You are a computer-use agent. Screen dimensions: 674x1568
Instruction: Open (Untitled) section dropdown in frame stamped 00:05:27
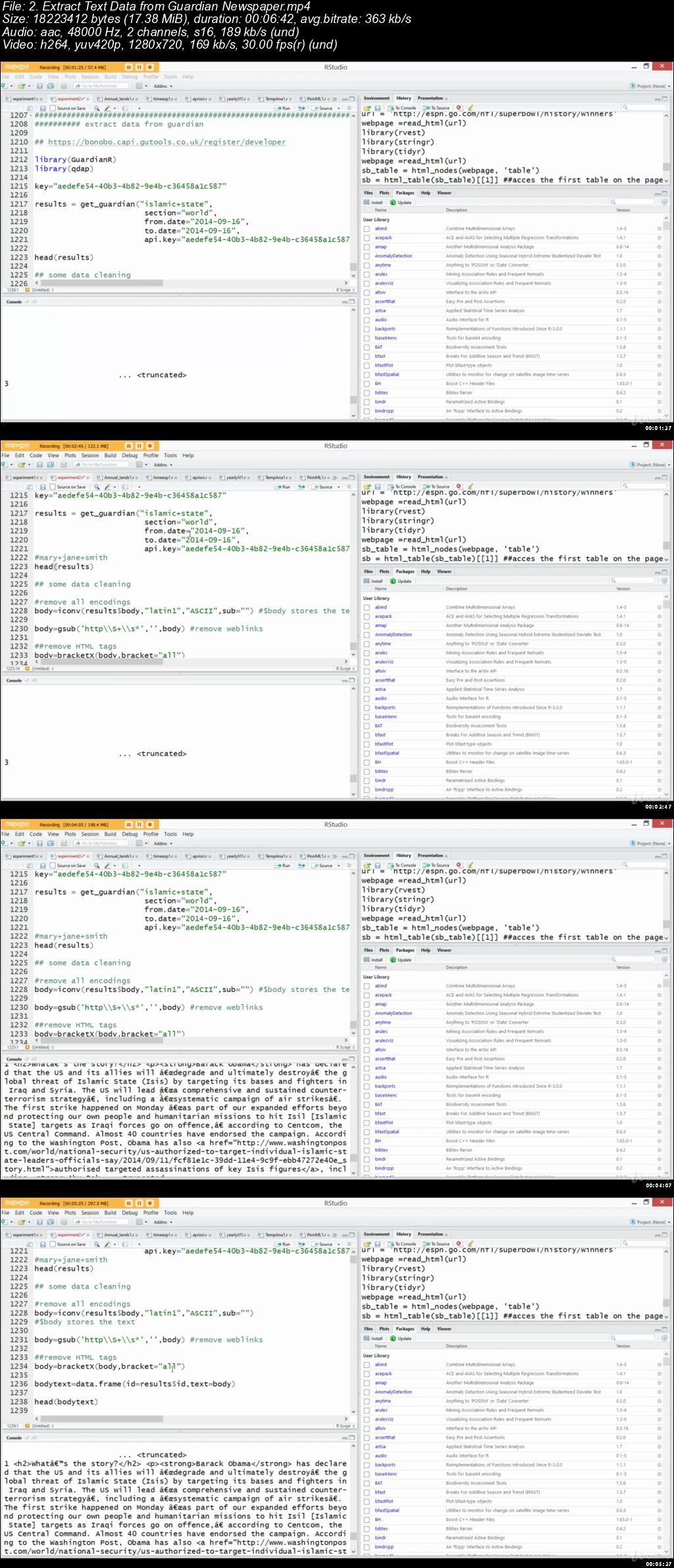coord(43,1426)
